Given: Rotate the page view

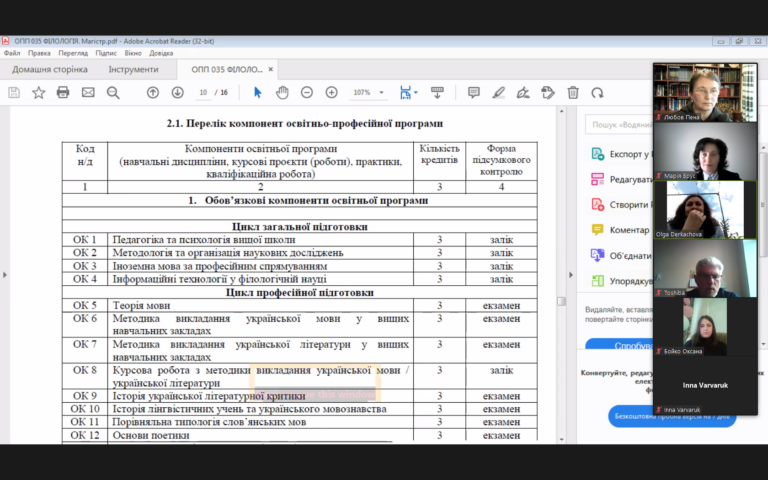Looking at the screenshot, I should pos(597,92).
